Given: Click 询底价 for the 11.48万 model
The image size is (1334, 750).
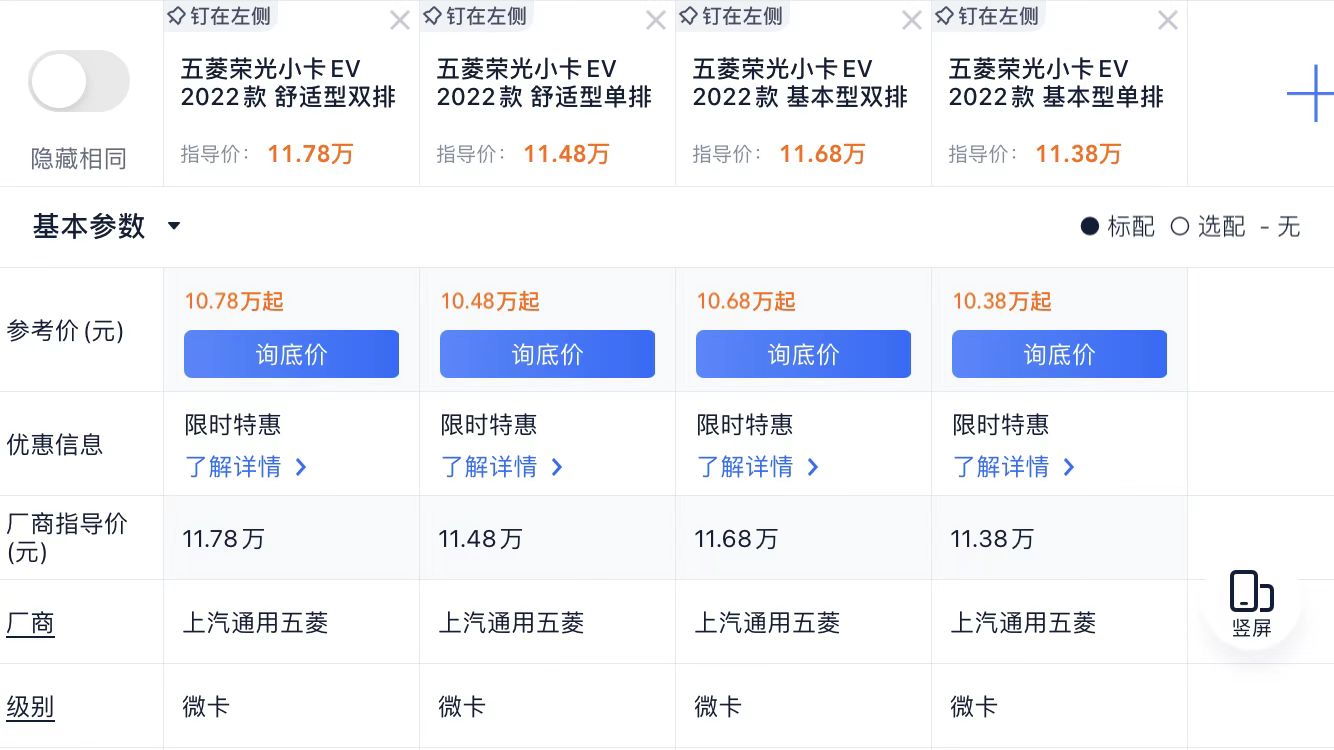Looking at the screenshot, I should (x=547, y=353).
